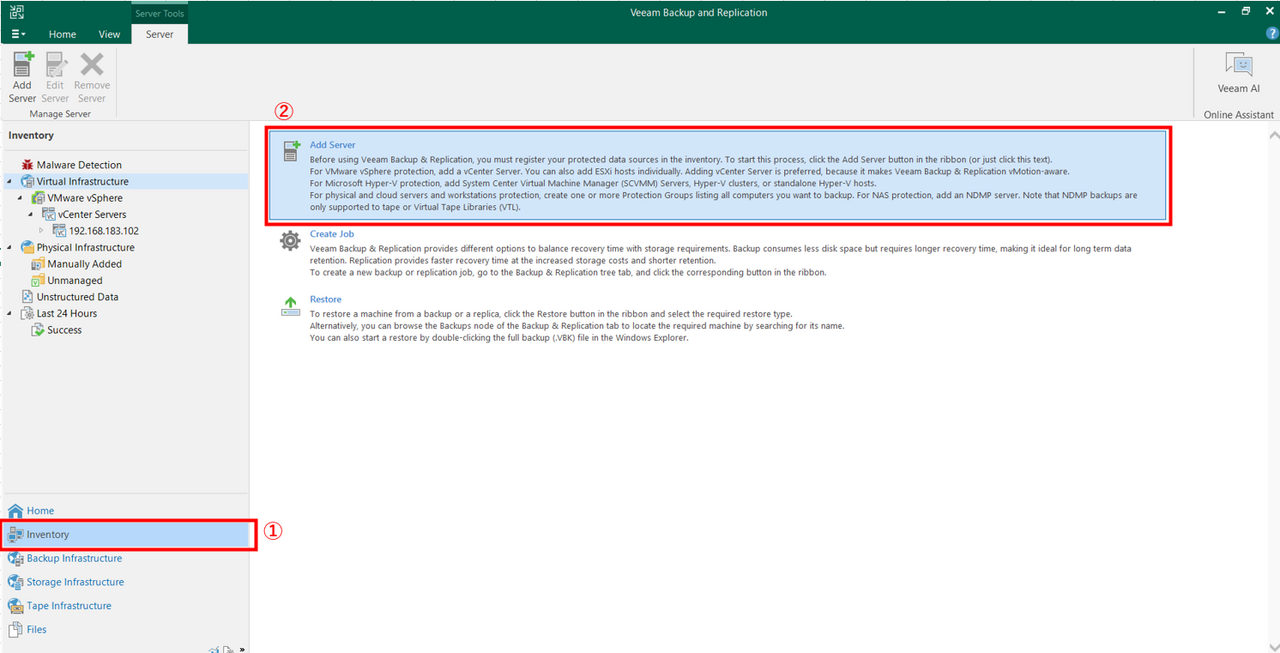Close the Veeam Backup and Replication window
This screenshot has width=1280, height=653.
click(1268, 11)
